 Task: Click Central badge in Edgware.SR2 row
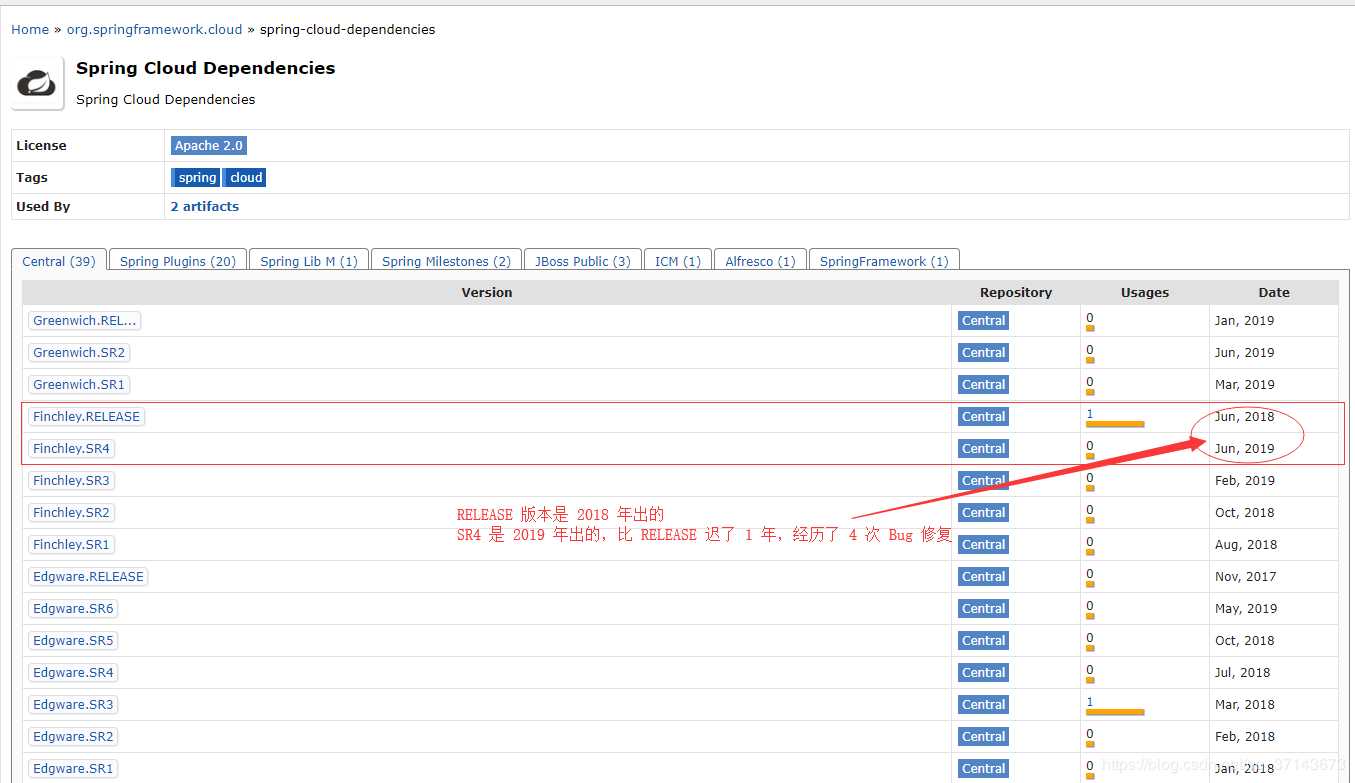[x=983, y=737]
